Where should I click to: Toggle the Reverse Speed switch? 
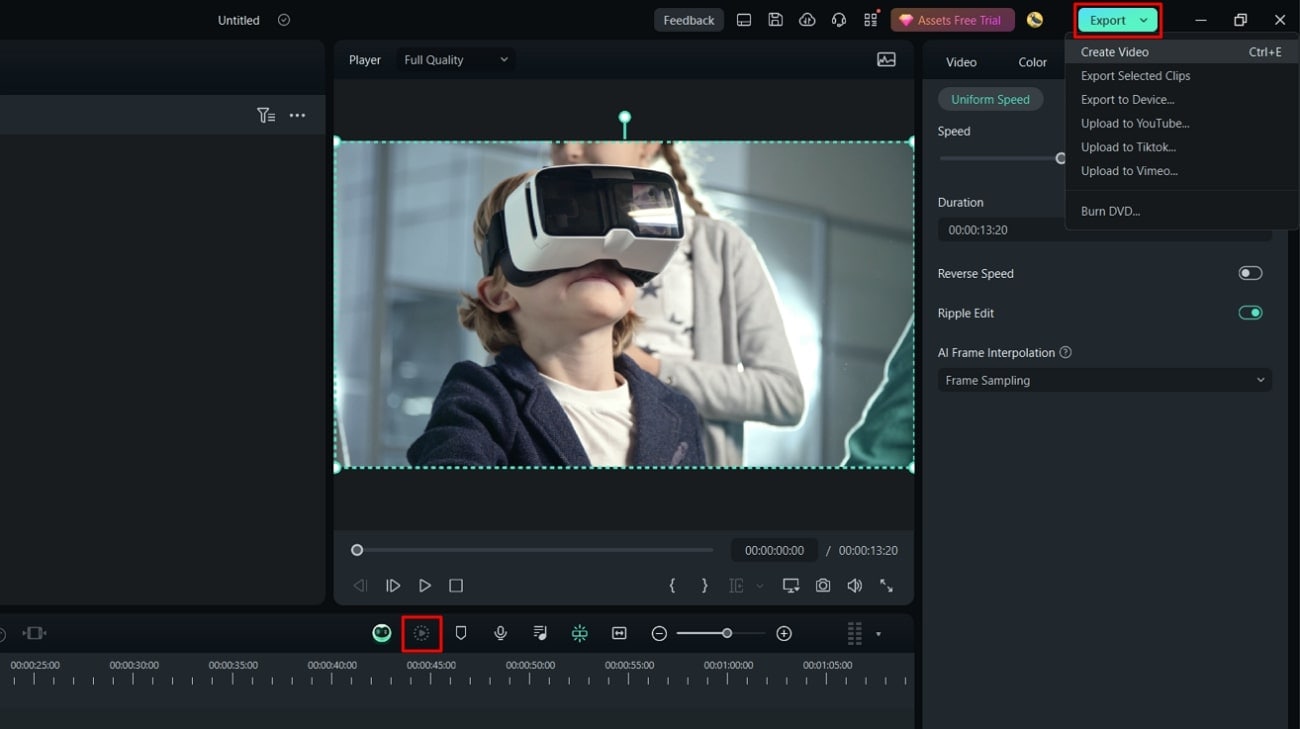pos(1250,273)
